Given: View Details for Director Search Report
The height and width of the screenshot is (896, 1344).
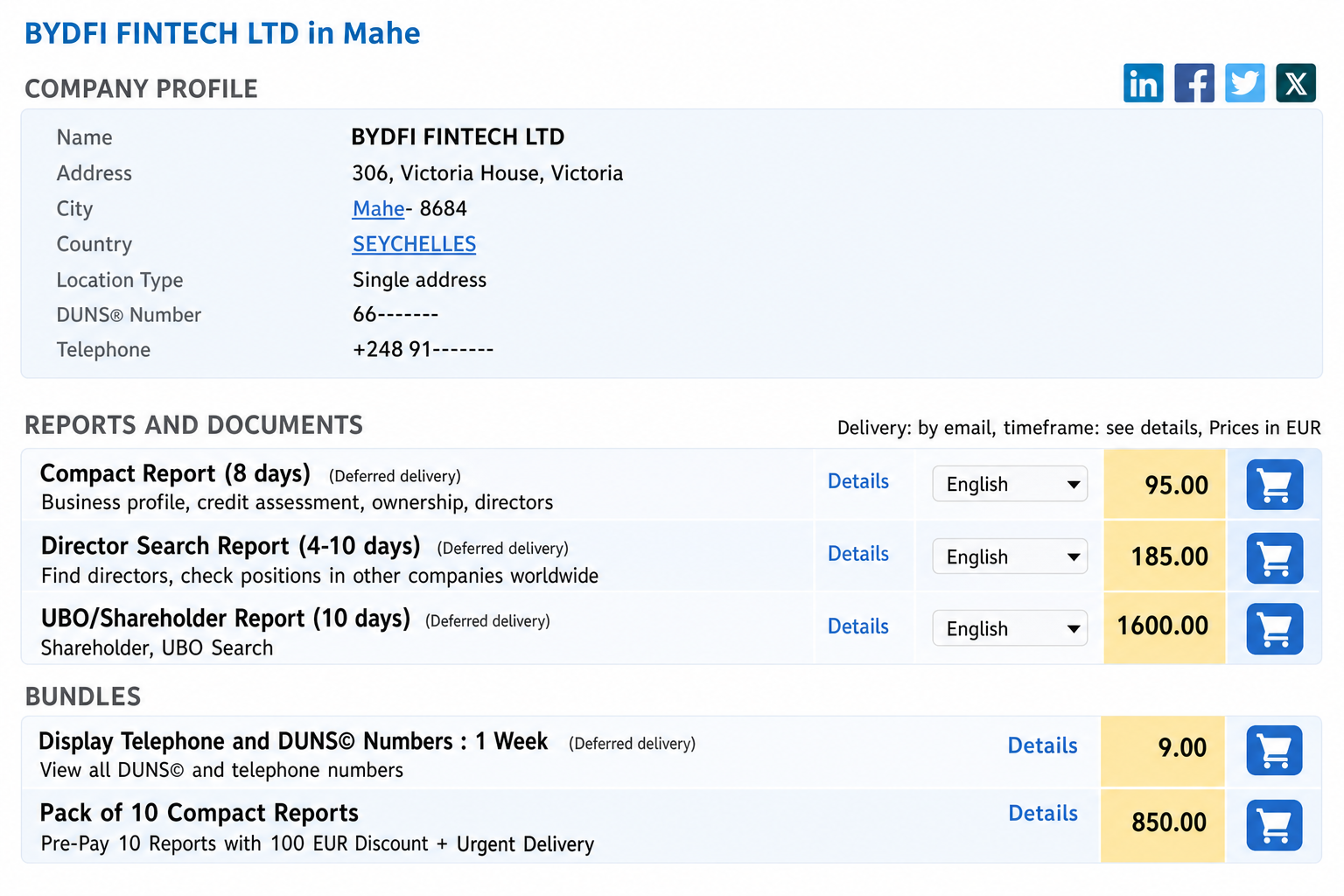Looking at the screenshot, I should click(858, 554).
